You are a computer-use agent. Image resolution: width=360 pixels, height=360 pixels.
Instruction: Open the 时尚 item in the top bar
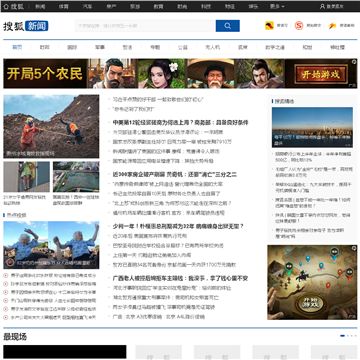[x=182, y=6]
